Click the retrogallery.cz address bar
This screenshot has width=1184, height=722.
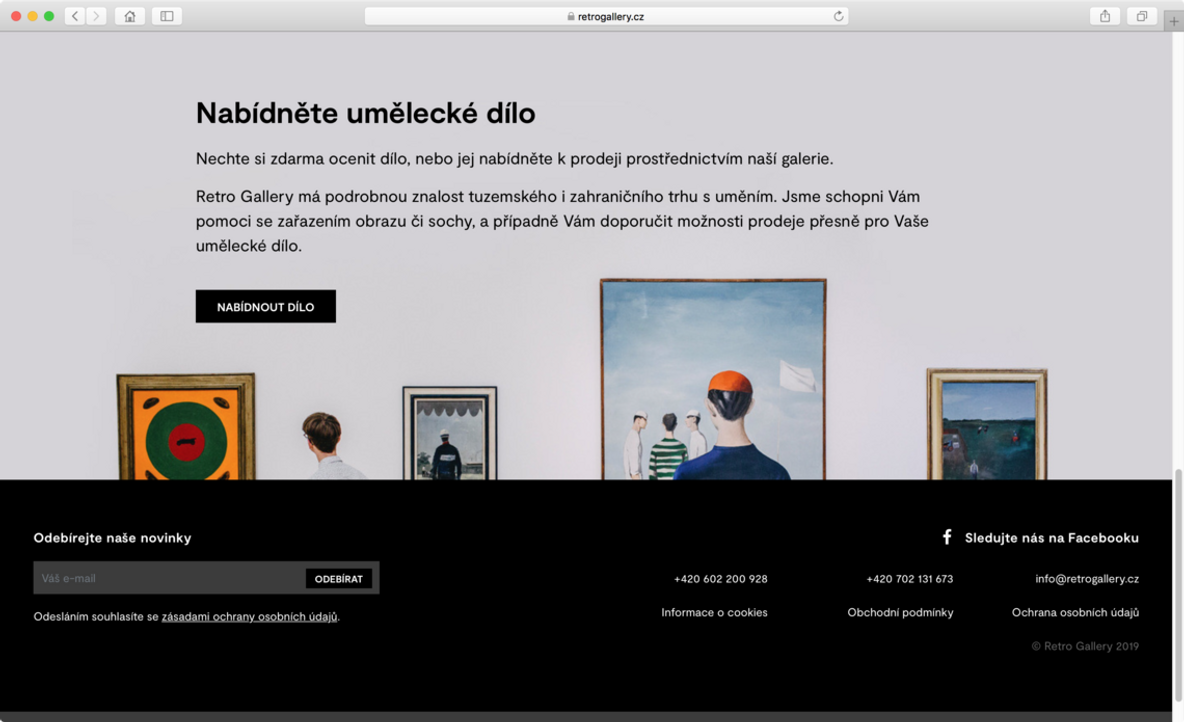coord(606,16)
